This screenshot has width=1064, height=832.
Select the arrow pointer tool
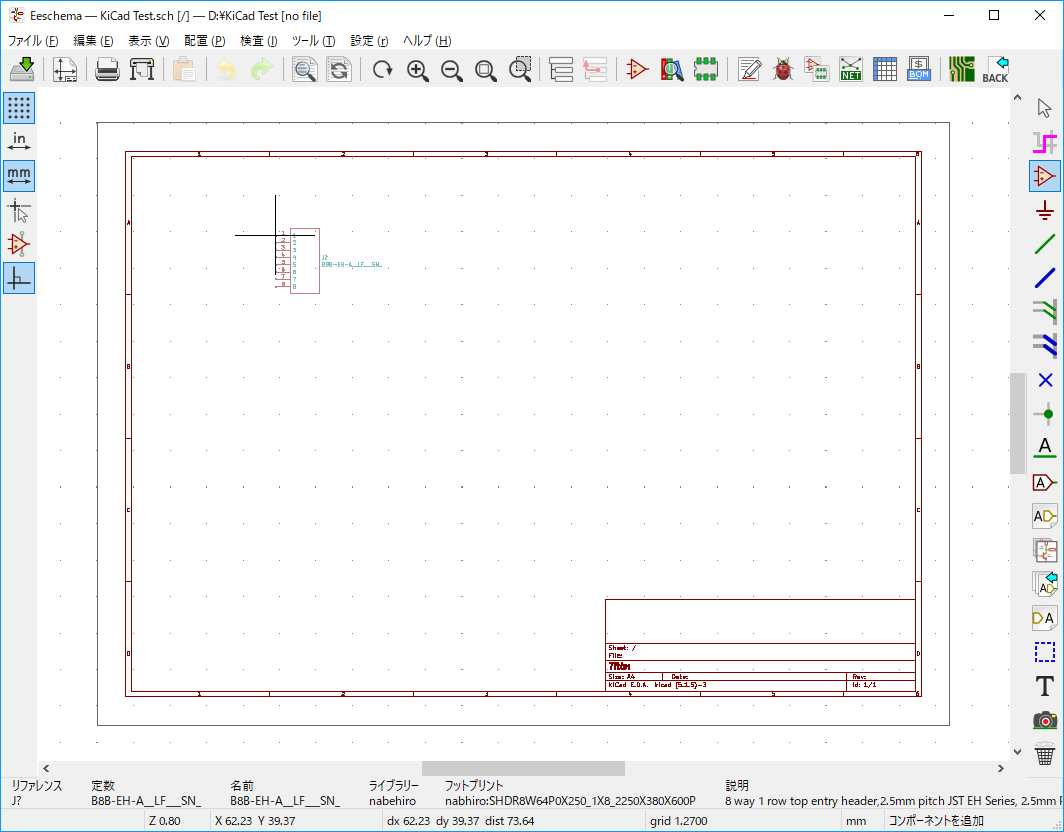[1045, 108]
